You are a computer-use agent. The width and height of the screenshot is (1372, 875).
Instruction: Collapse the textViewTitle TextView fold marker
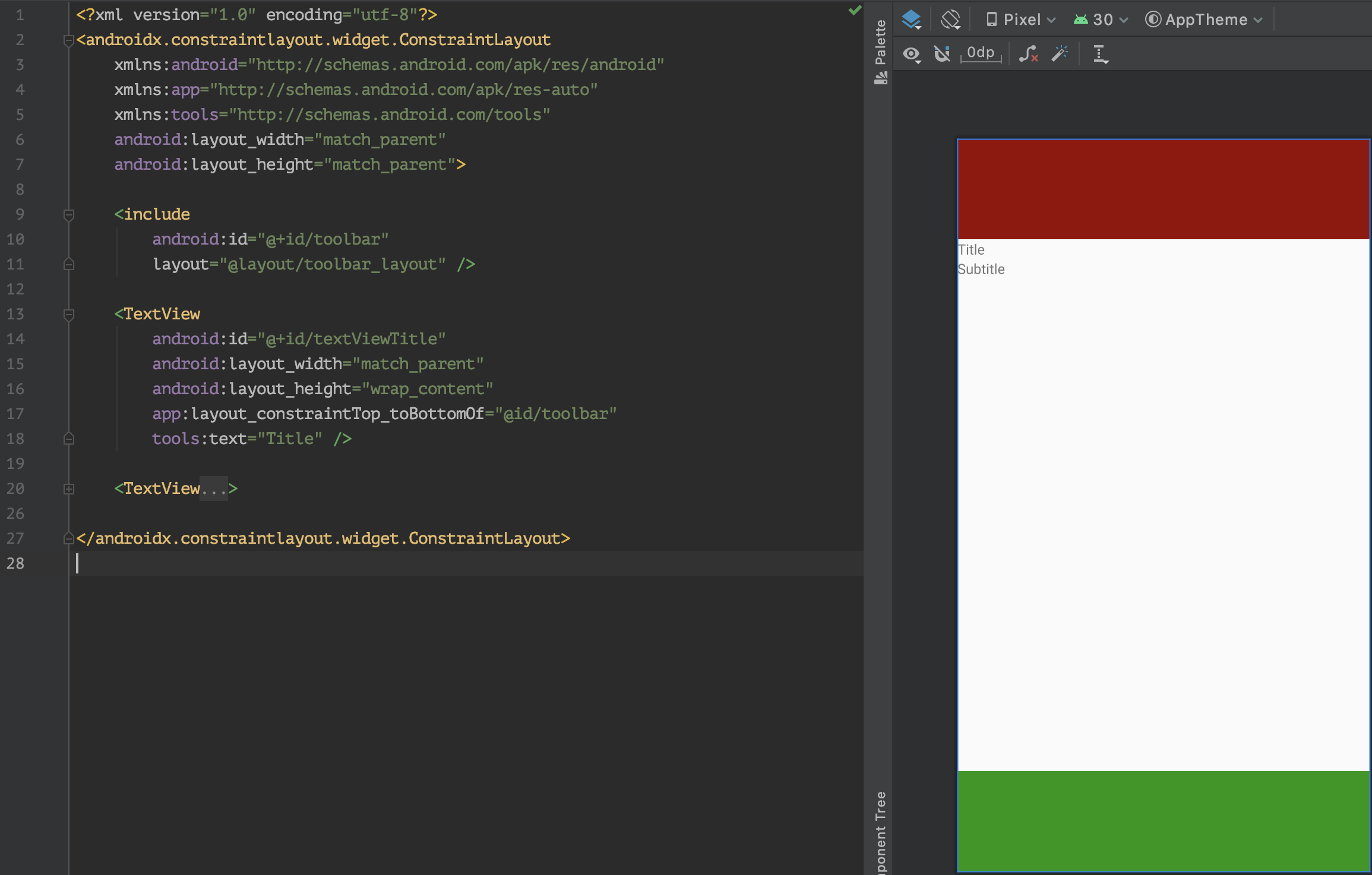click(69, 315)
